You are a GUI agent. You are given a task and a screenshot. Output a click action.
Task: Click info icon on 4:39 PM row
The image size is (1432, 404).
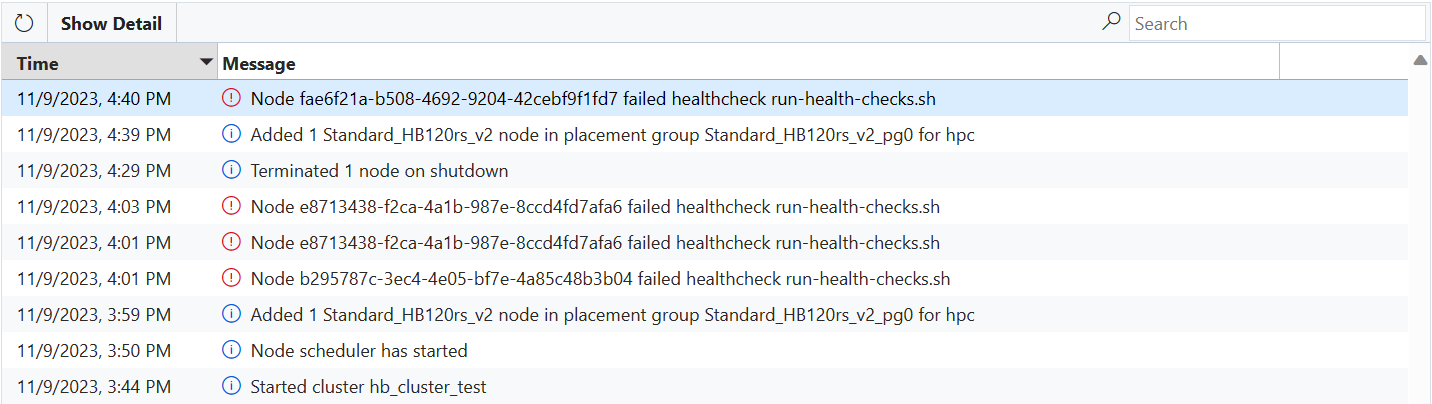pos(232,135)
